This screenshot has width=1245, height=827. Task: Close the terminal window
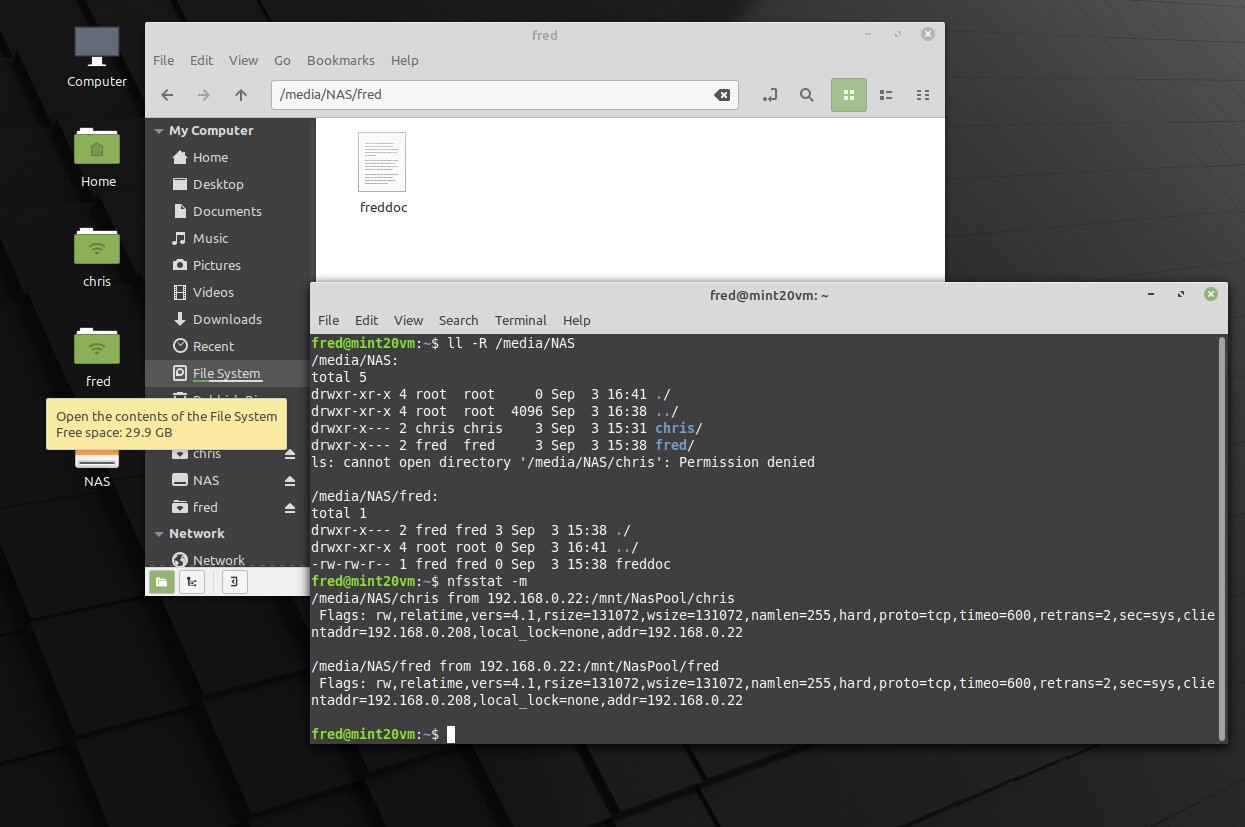1211,295
